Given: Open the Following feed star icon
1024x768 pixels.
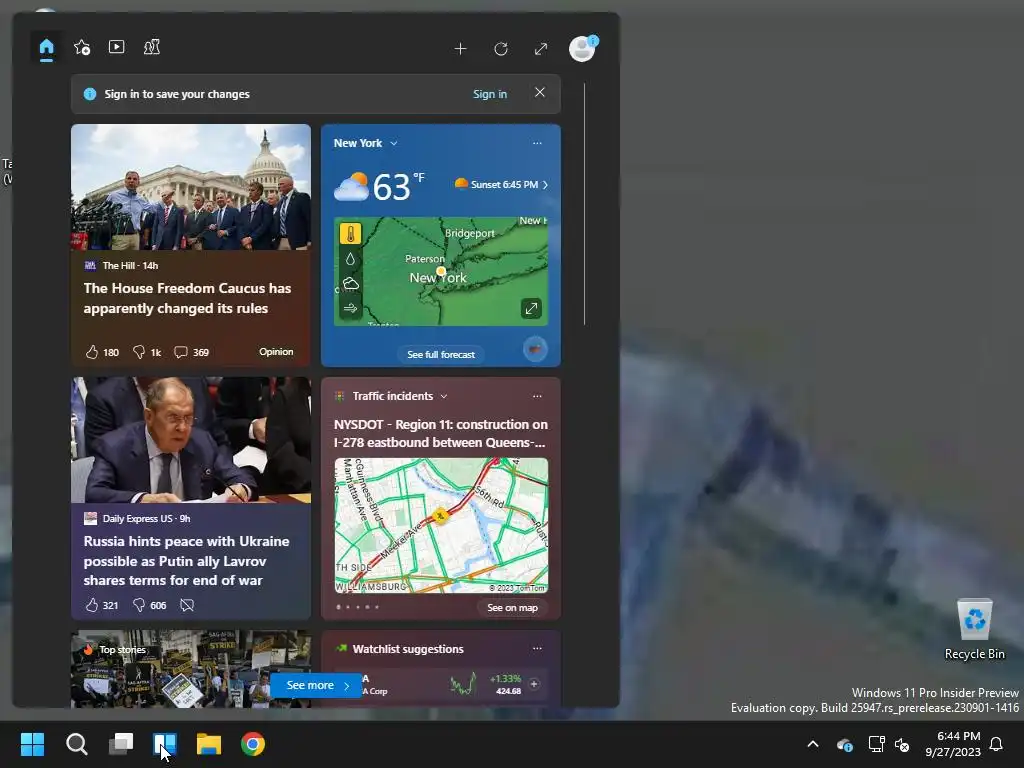Looking at the screenshot, I should tap(82, 47).
